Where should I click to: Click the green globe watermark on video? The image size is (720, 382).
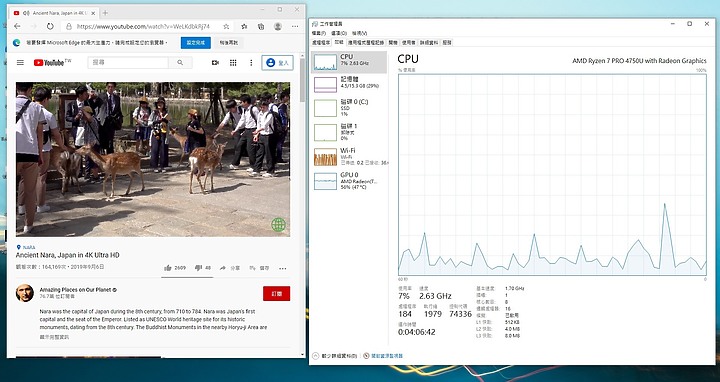(278, 225)
